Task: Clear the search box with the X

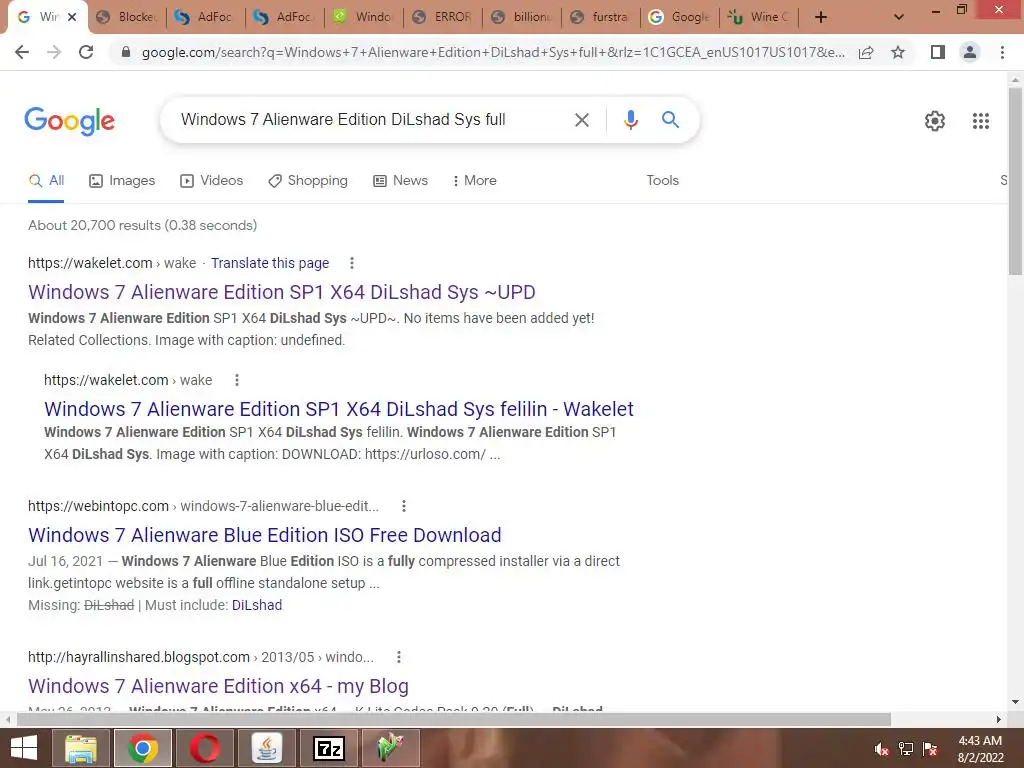Action: (x=581, y=120)
